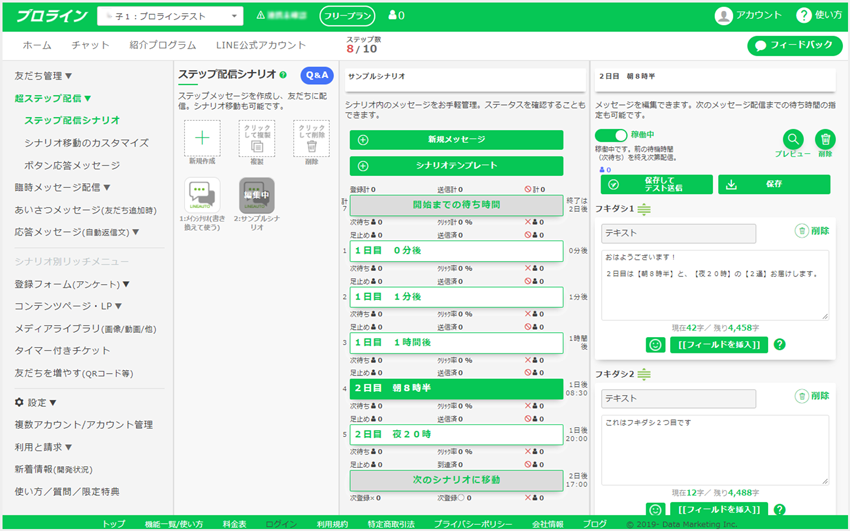Expand コンテンツページ・LP menu
The image size is (850, 531).
point(68,306)
